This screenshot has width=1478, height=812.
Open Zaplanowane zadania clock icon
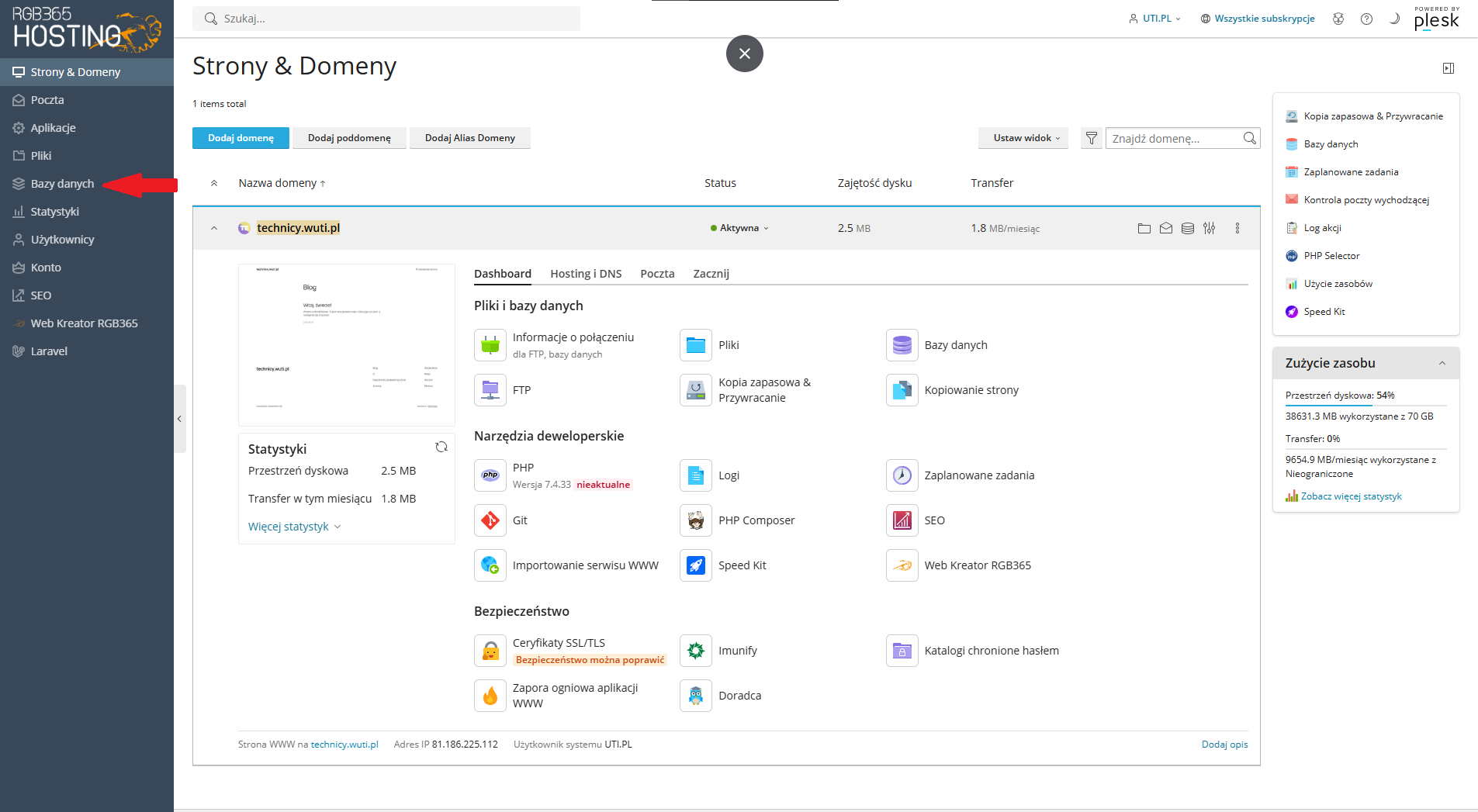coord(902,475)
